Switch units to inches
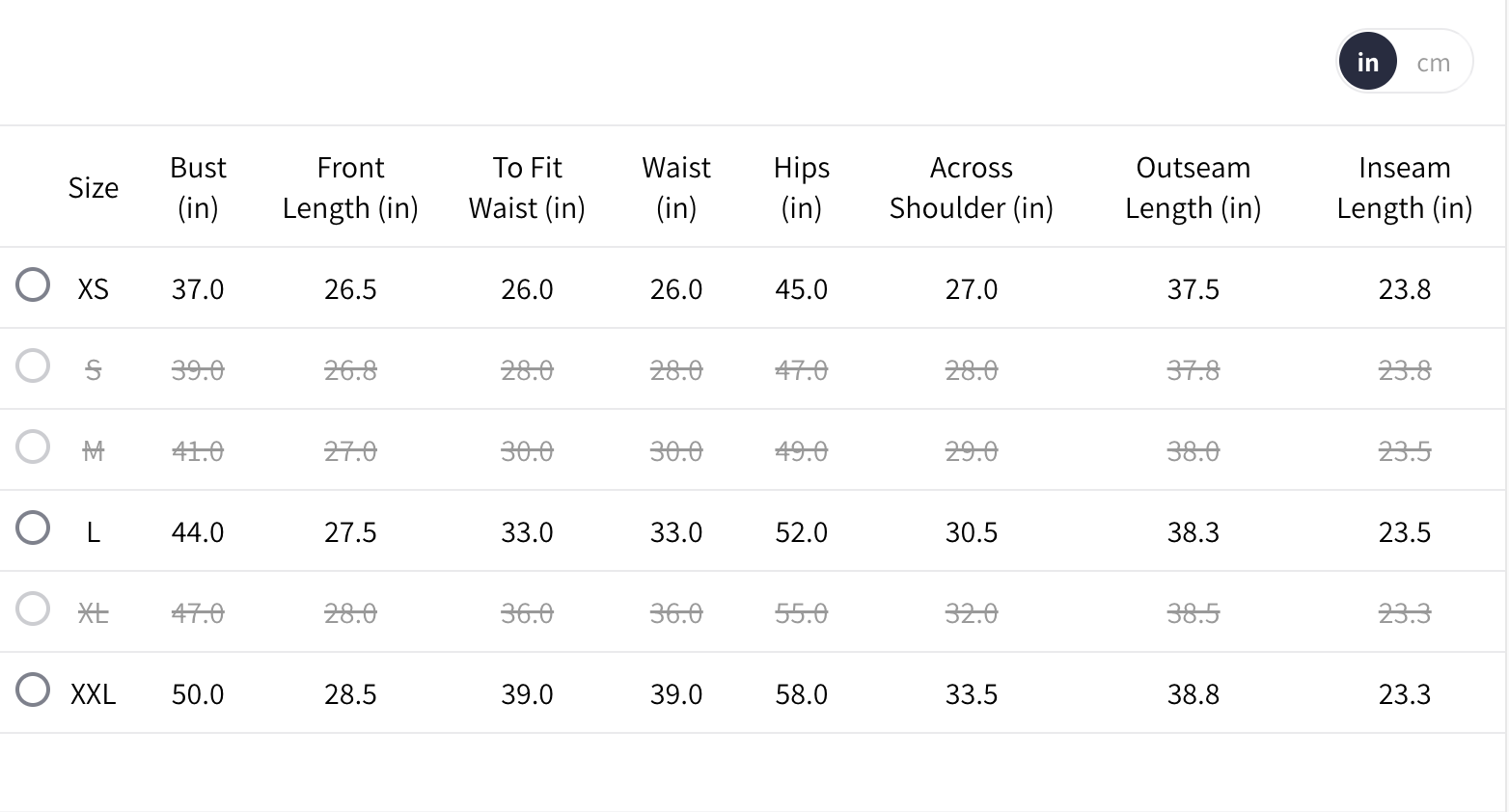This screenshot has width=1509, height=812. click(1367, 63)
